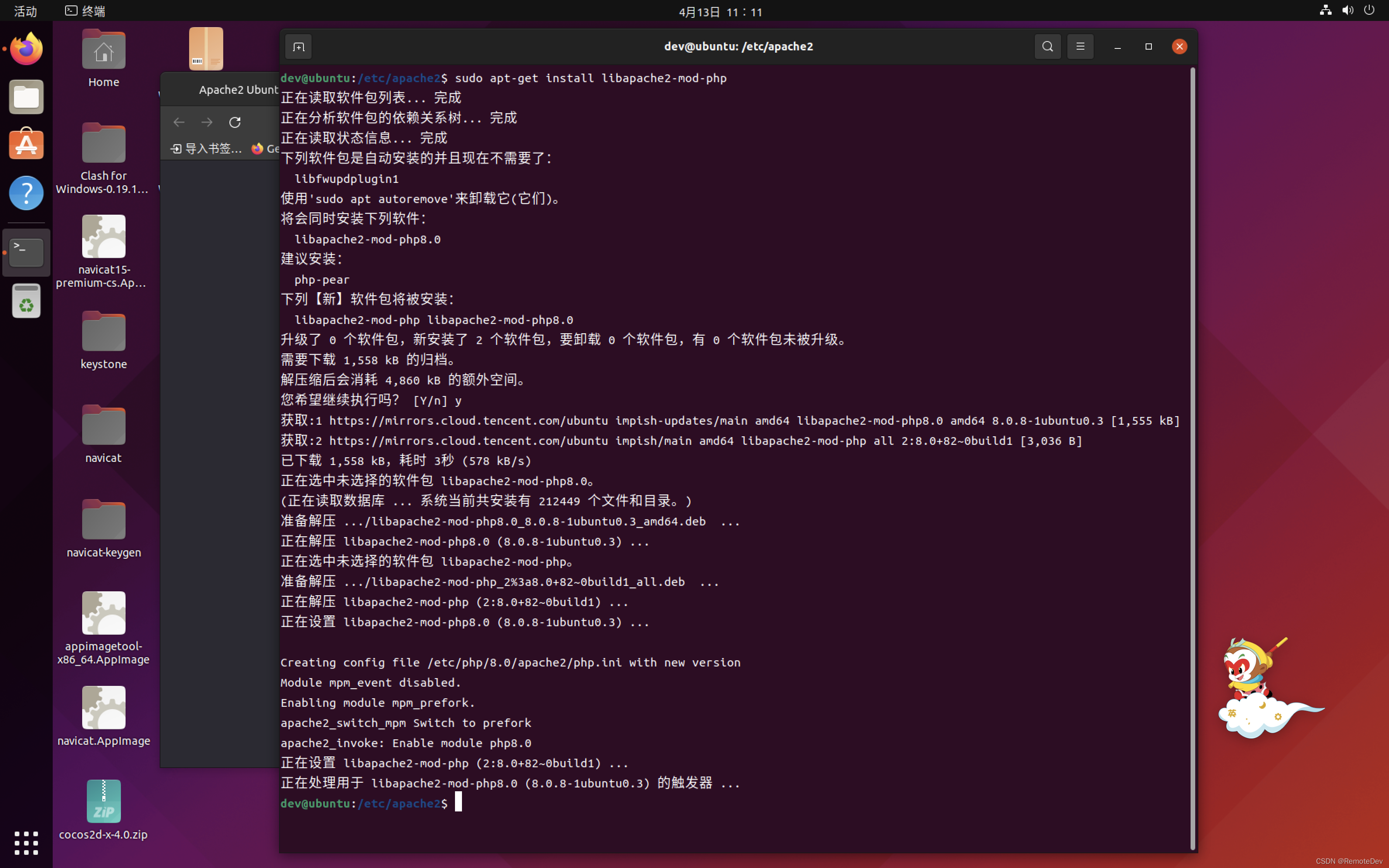Open the 终端 app menu in top bar
Image resolution: width=1389 pixels, height=868 pixels.
85,11
